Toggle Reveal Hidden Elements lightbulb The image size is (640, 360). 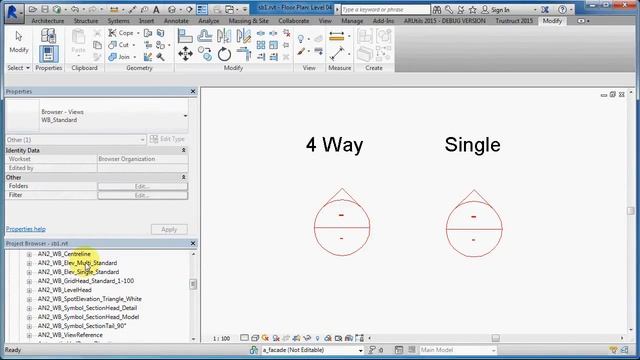[318, 338]
